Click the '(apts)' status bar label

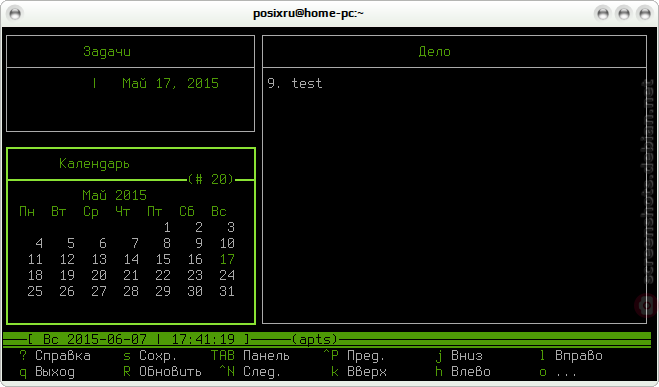[315, 339]
